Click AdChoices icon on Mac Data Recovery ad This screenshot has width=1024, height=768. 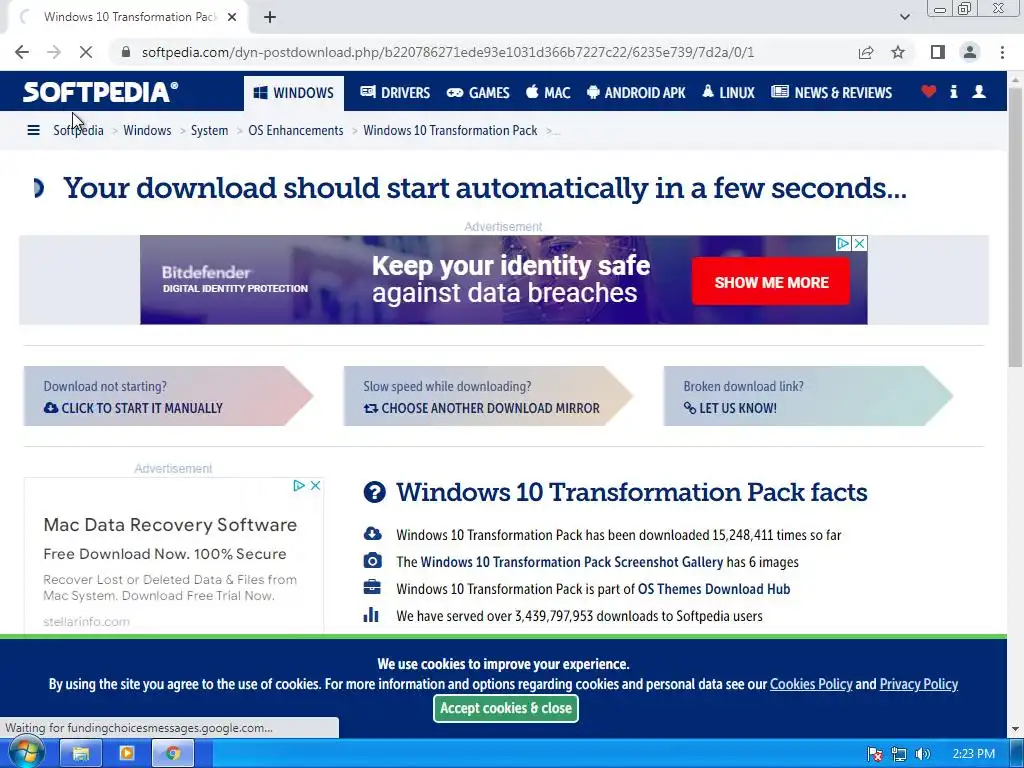(x=298, y=486)
